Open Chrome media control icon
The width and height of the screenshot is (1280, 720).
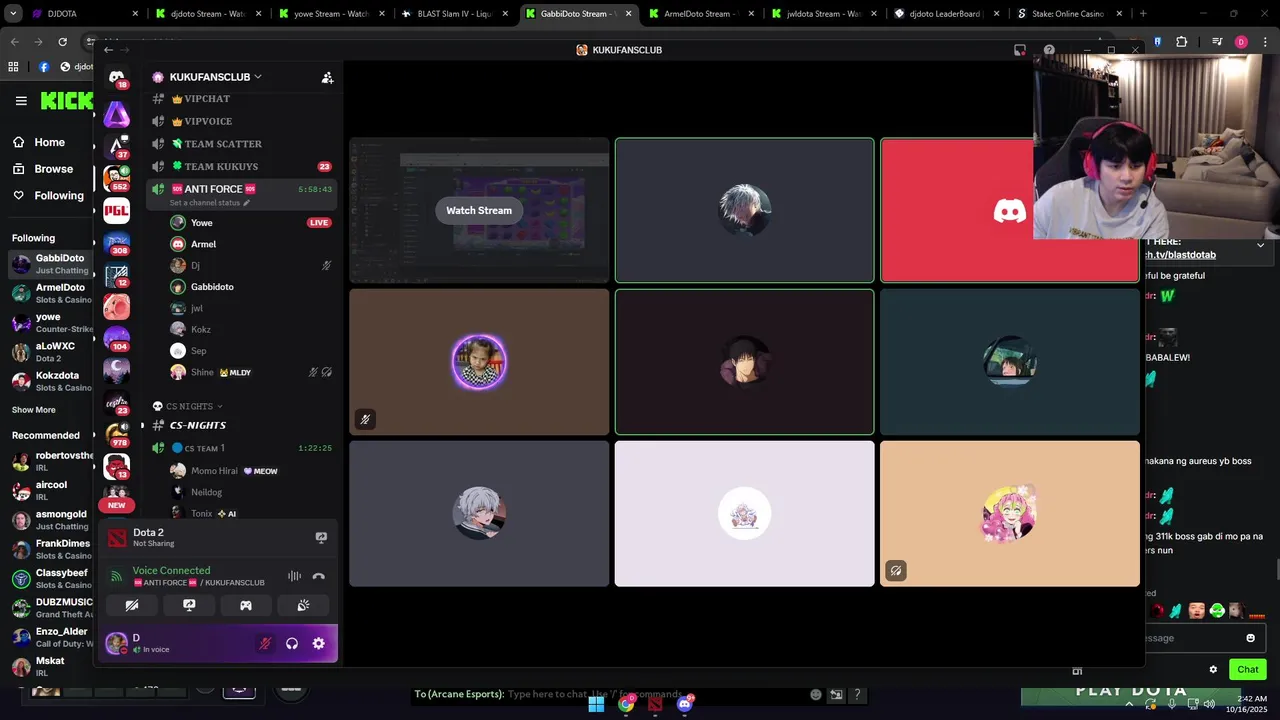pos(1217,42)
